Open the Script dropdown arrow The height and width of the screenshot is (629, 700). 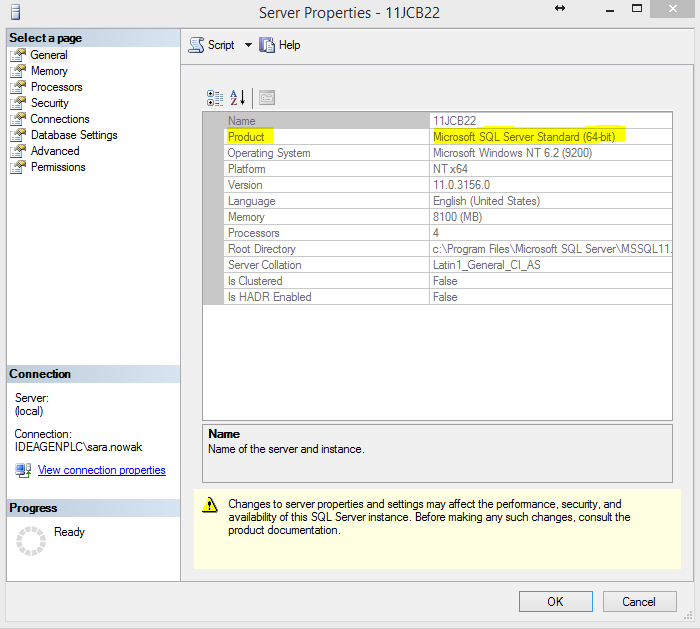coord(248,45)
